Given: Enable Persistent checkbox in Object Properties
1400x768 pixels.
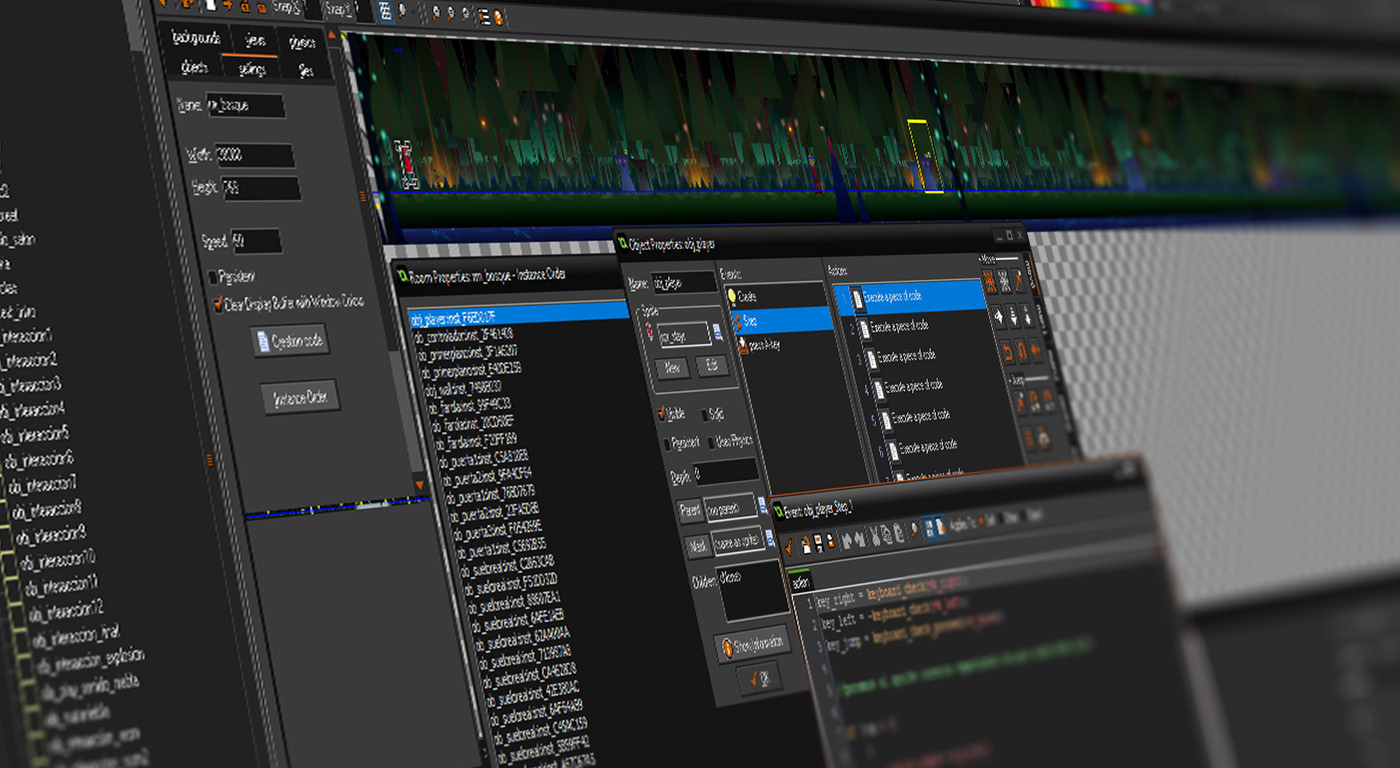Looking at the screenshot, I should pyautogui.click(x=667, y=444).
